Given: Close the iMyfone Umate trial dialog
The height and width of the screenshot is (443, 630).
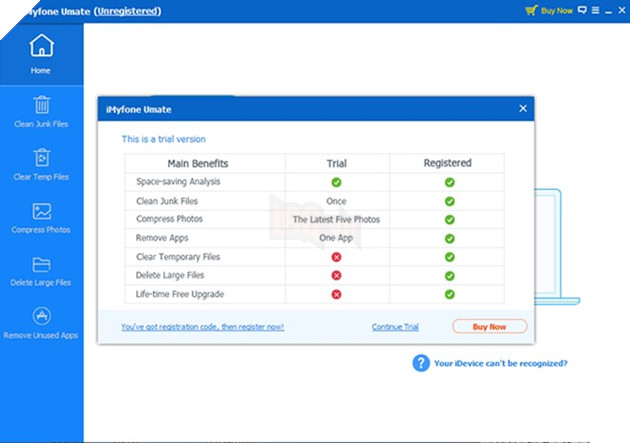Looking at the screenshot, I should coord(522,109).
